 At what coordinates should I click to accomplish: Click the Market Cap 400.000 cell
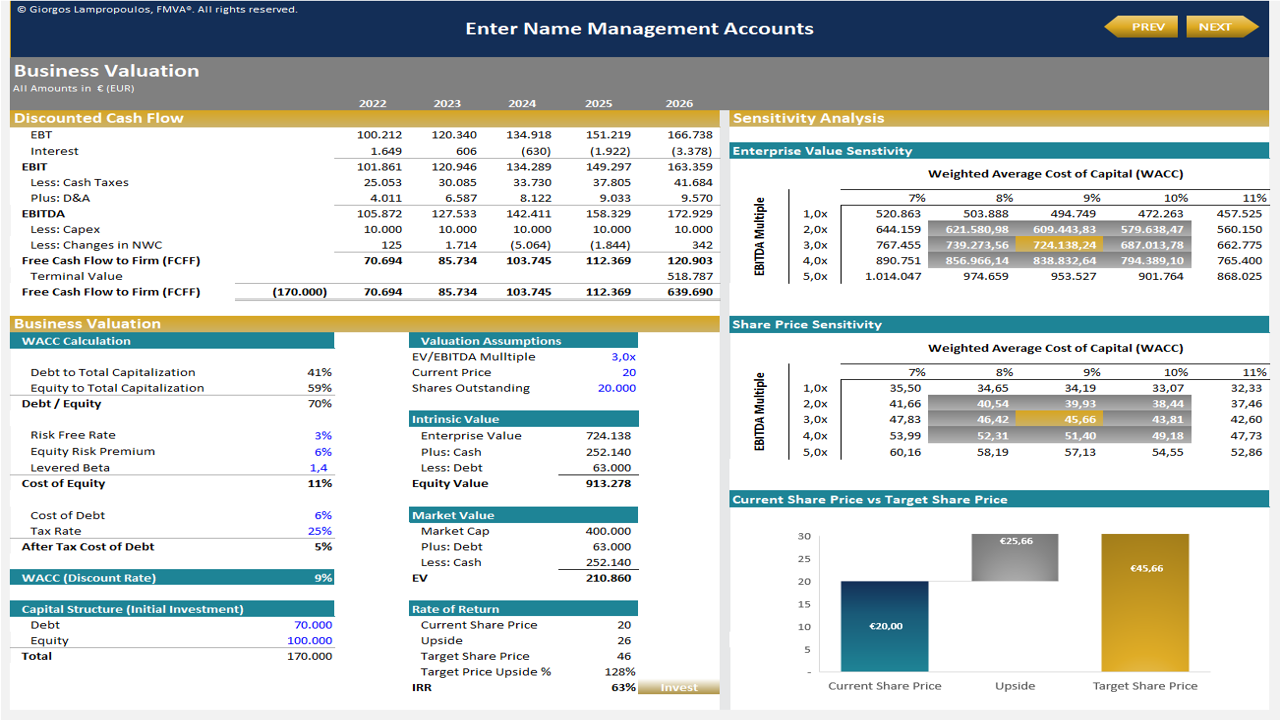pyautogui.click(x=608, y=532)
